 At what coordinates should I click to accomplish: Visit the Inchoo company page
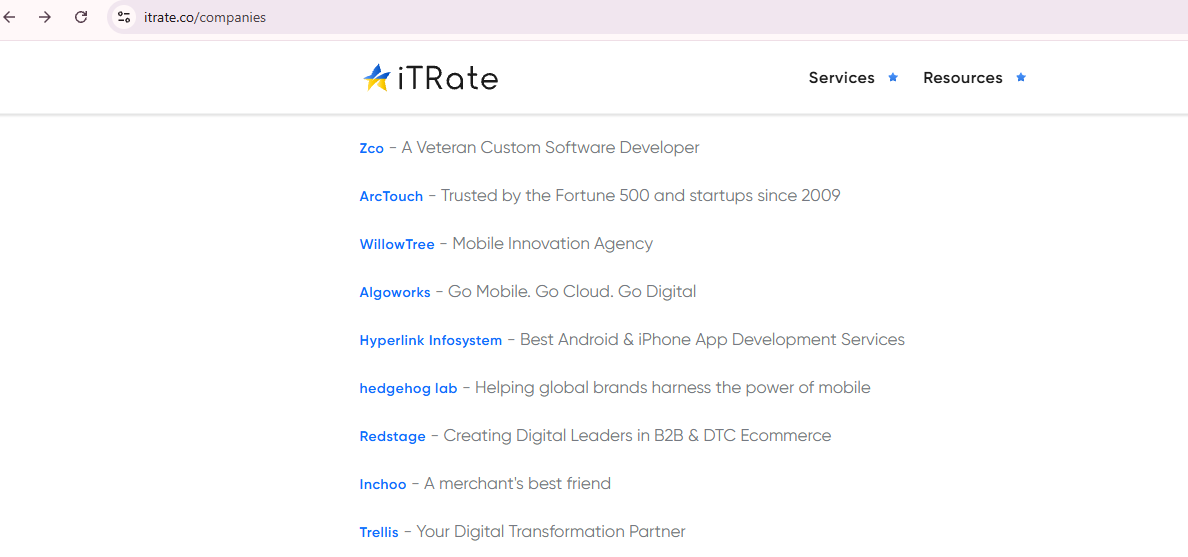tap(382, 485)
